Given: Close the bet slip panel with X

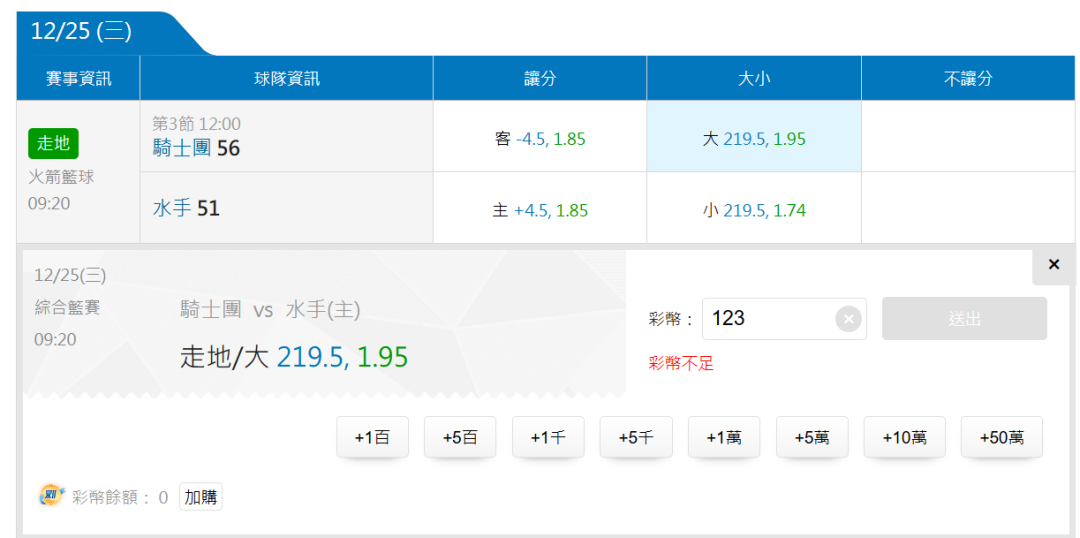Looking at the screenshot, I should coord(1053,265).
